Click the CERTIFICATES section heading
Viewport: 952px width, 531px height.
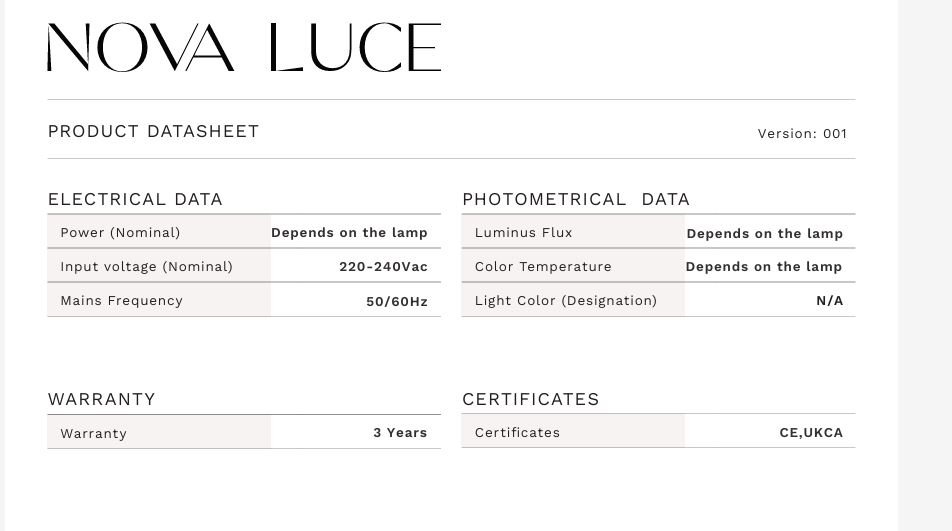pyautogui.click(x=530, y=399)
